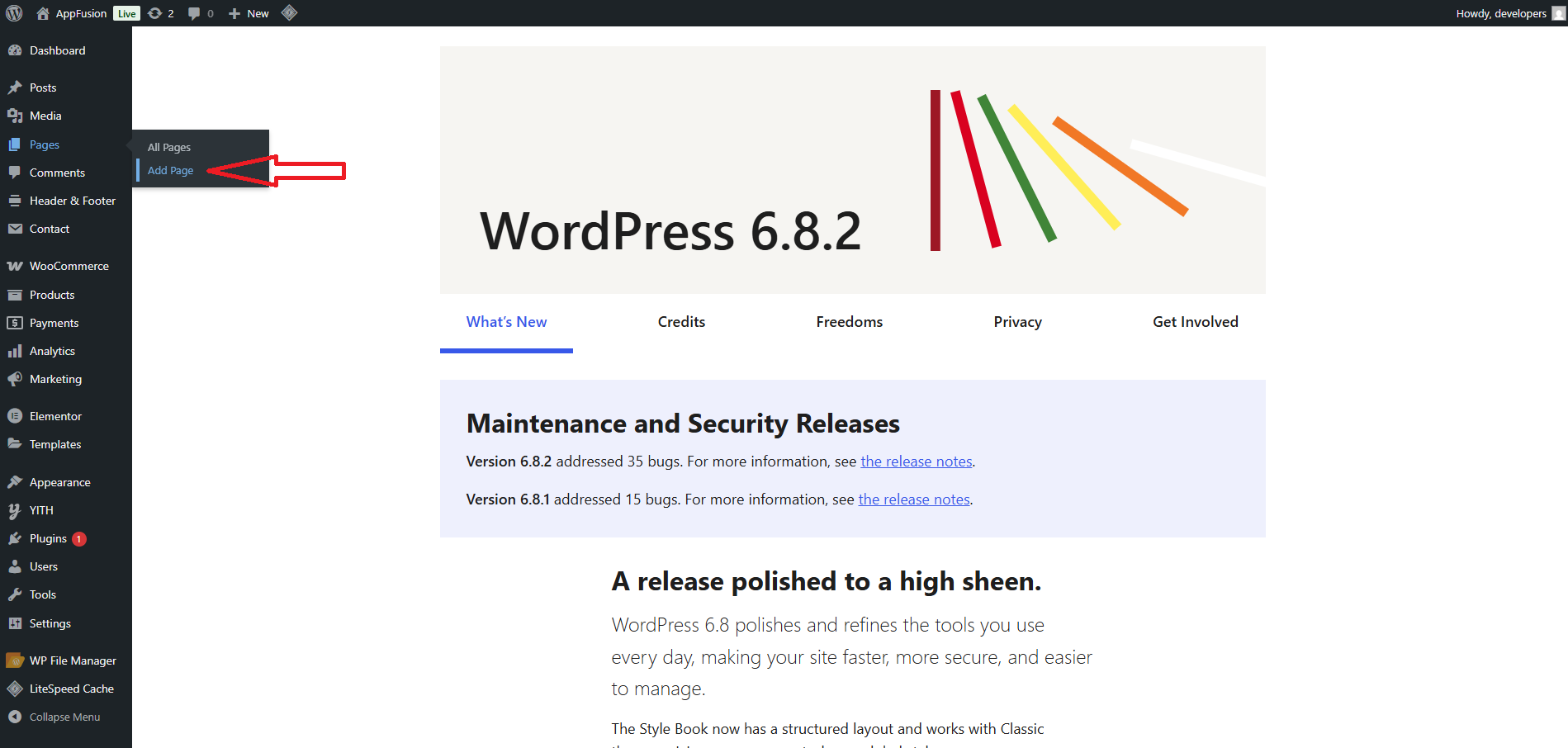Open the AppFusion site name menu
Image resolution: width=1568 pixels, height=748 pixels.
click(x=80, y=13)
